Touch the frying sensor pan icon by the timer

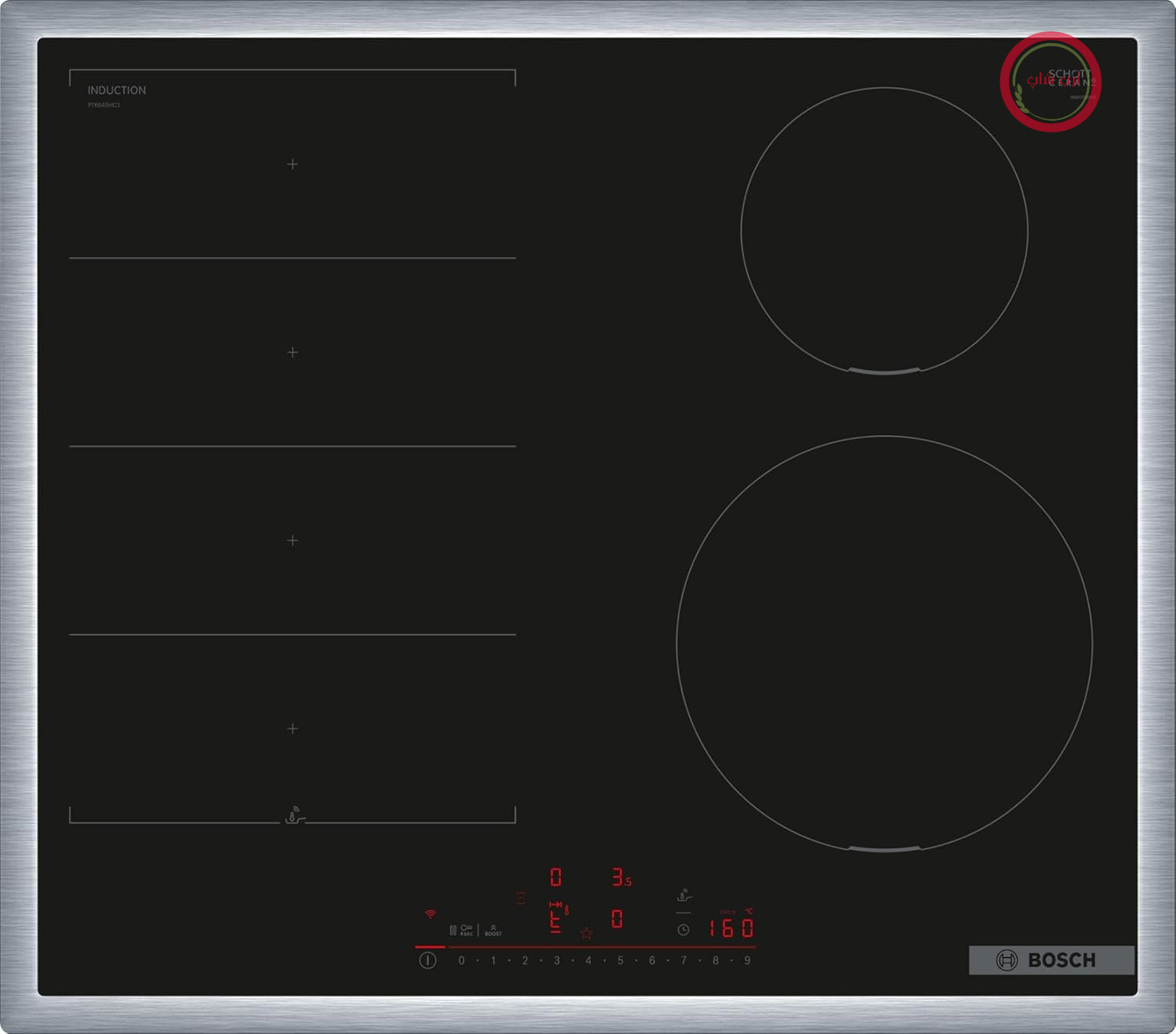pyautogui.click(x=684, y=895)
